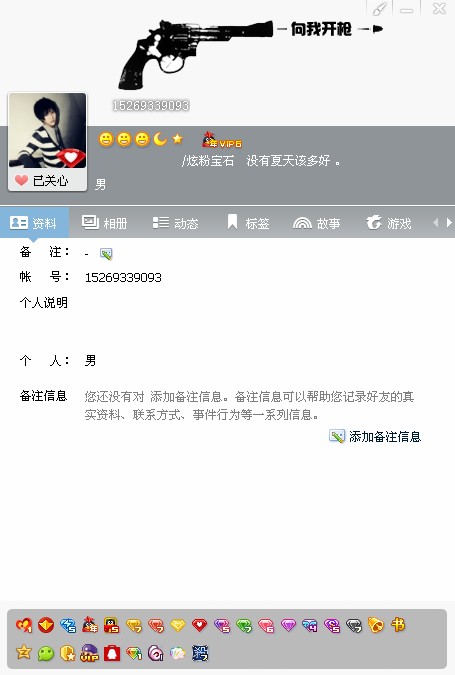Open the 故事 tab
The image size is (455, 675).
pos(317,223)
